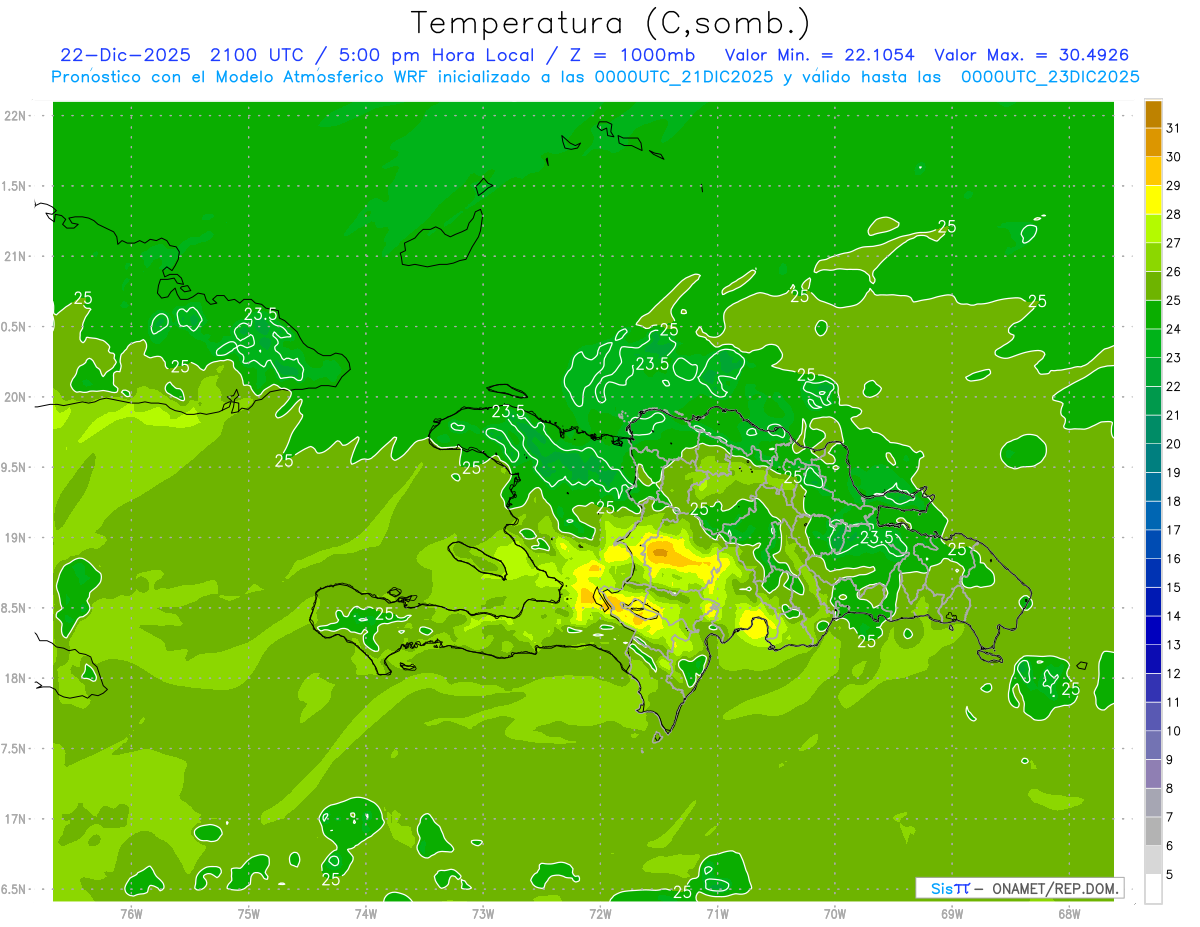The height and width of the screenshot is (927, 1200).
Task: Click the "71W" longitude label
Action: [717, 913]
